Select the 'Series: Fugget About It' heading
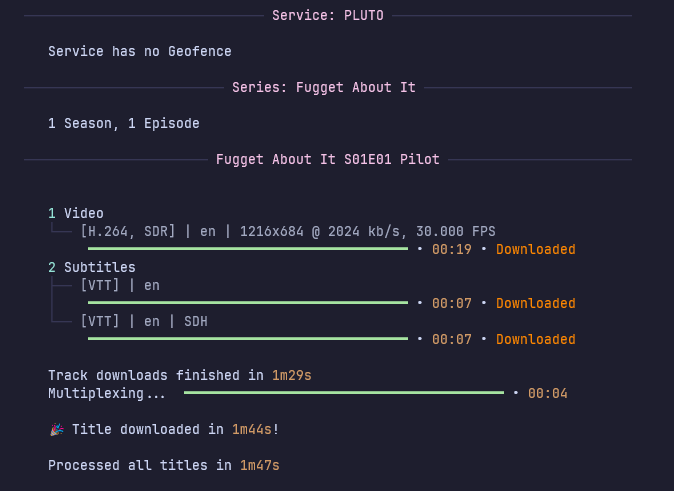The image size is (674, 491). [x=323, y=87]
